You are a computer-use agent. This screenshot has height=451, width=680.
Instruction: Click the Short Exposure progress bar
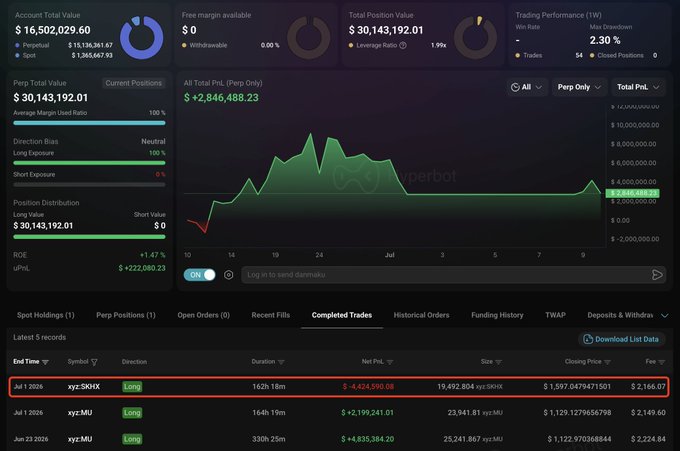pos(89,185)
